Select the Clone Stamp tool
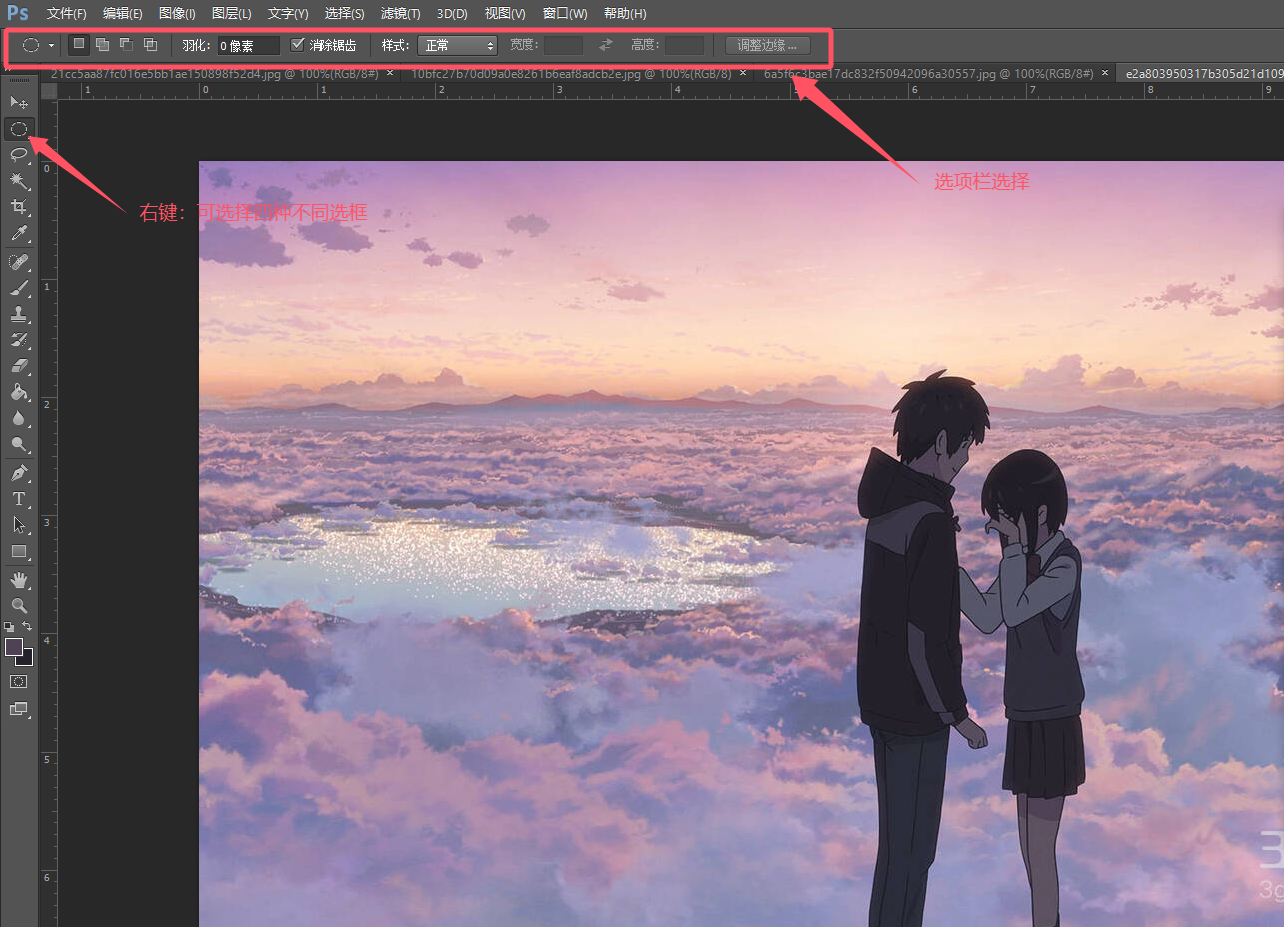The height and width of the screenshot is (927, 1284). coord(19,314)
